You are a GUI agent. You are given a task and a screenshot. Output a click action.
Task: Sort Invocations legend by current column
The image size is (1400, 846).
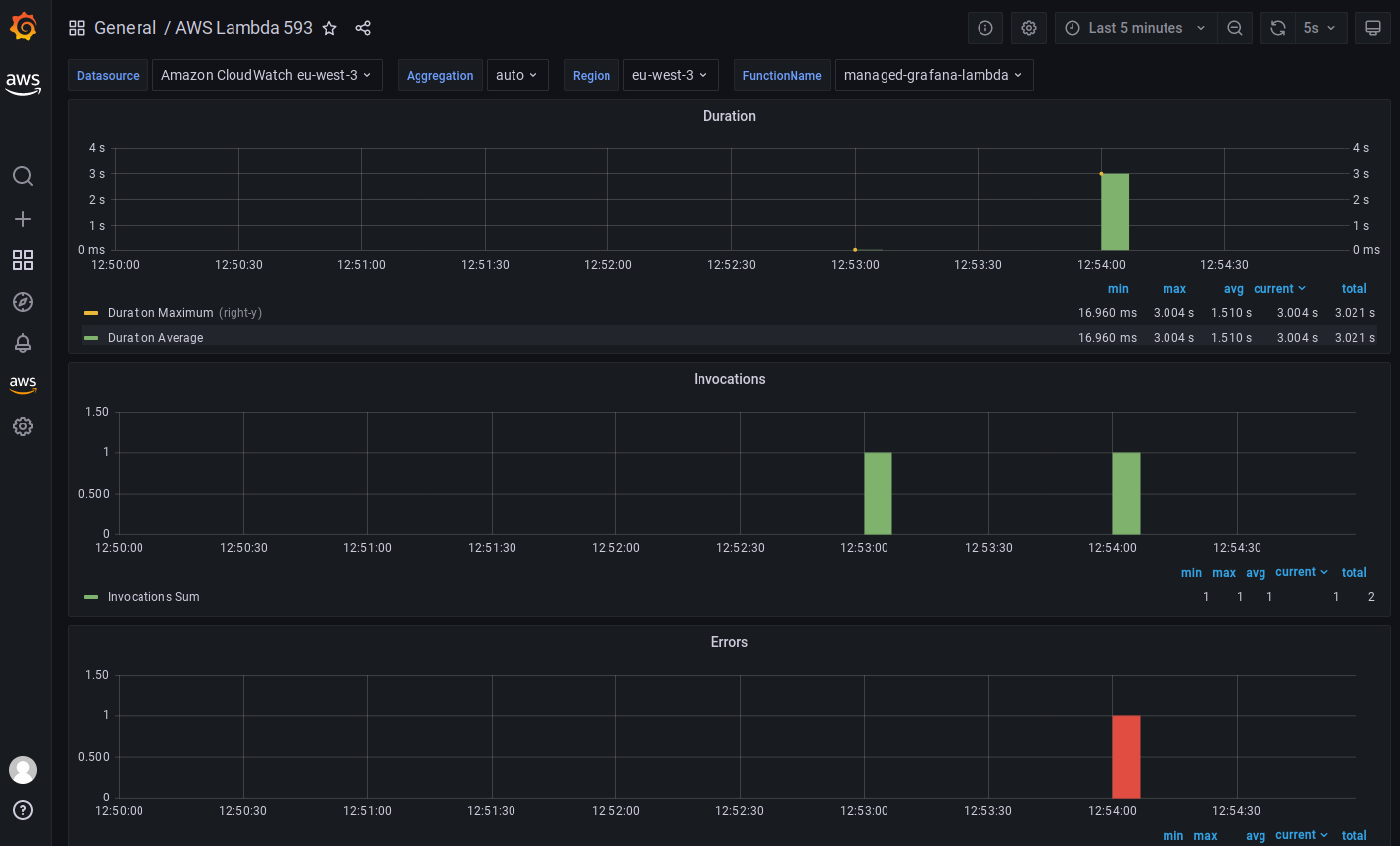pos(1301,572)
